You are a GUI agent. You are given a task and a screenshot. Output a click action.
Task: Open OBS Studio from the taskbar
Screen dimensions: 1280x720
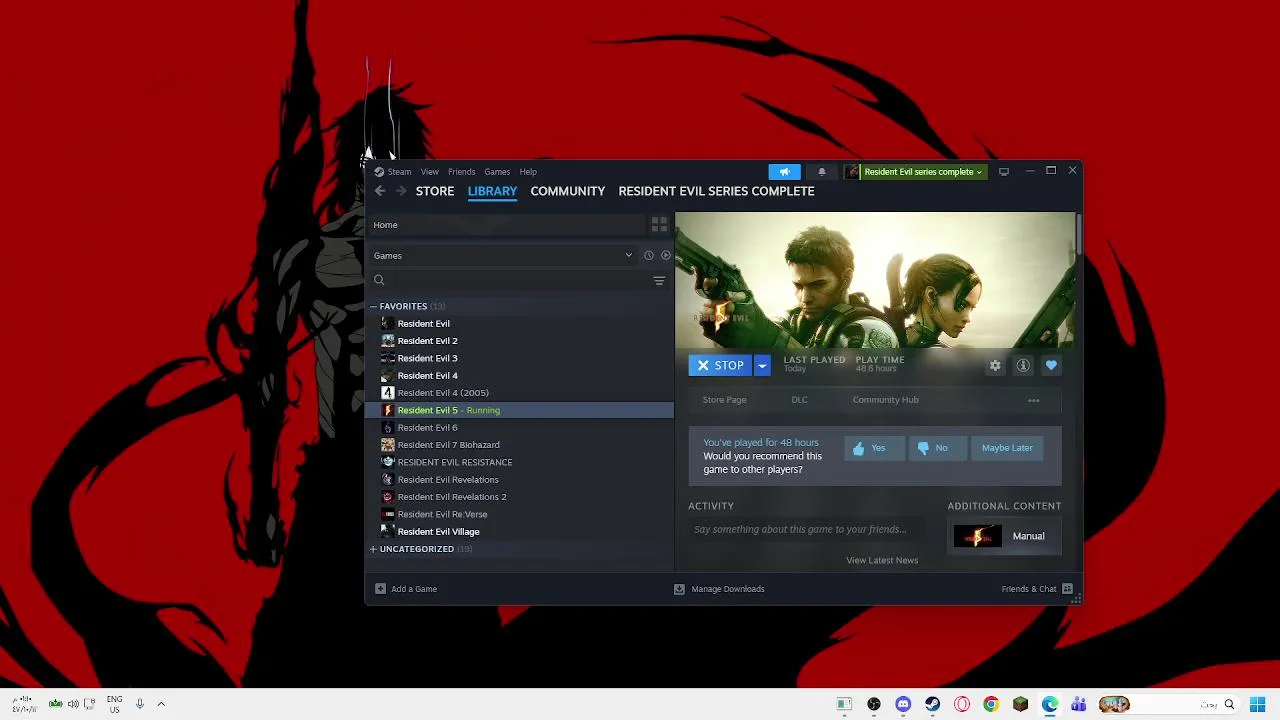[874, 705]
